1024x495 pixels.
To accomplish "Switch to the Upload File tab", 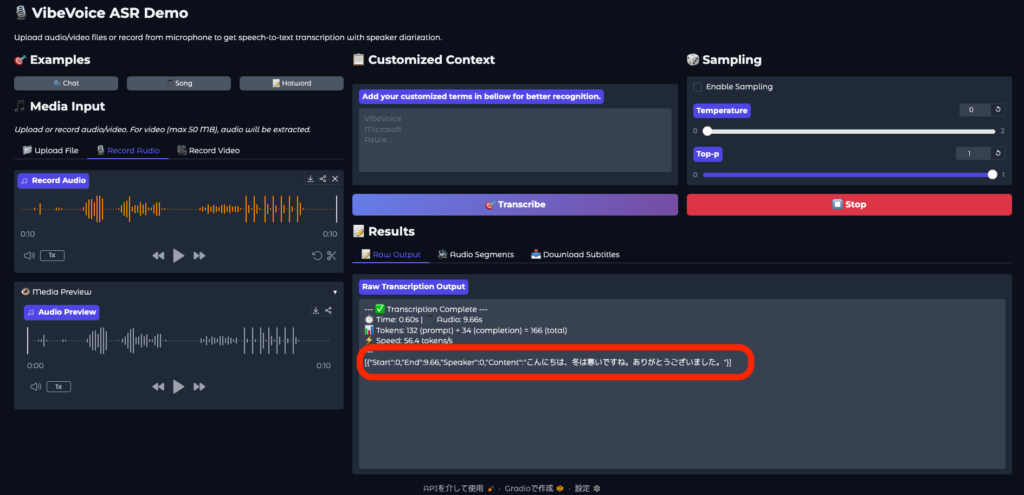I will [50, 150].
